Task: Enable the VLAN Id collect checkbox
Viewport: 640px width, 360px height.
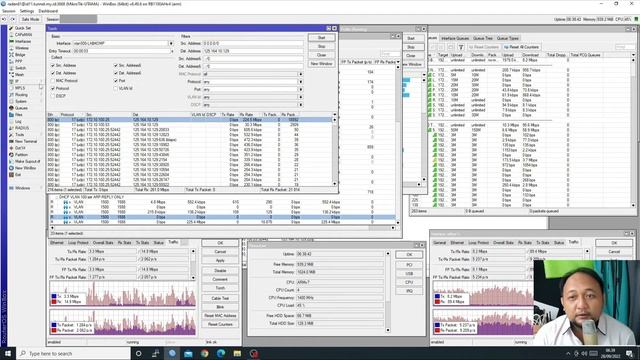Action: point(116,88)
